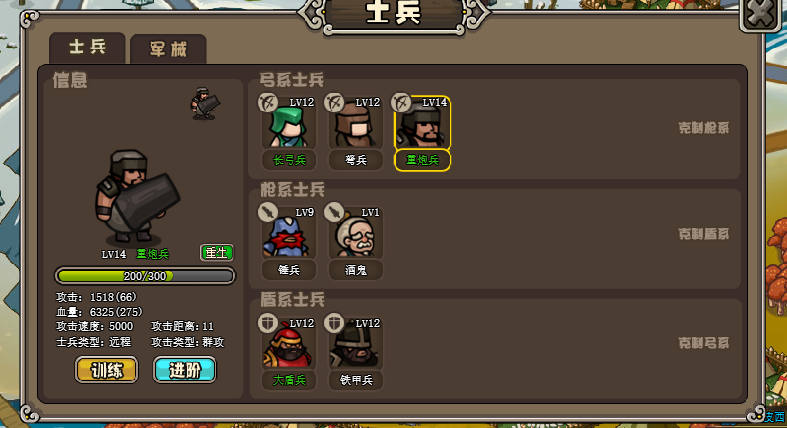Switch to the 军械 tab
This screenshot has height=428, width=787.
click(168, 49)
